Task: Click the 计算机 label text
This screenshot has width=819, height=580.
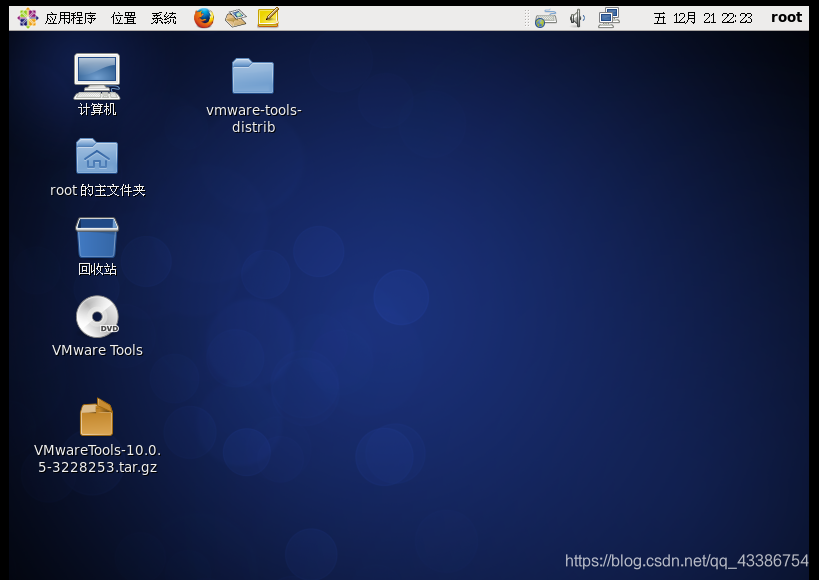Action: [x=97, y=109]
